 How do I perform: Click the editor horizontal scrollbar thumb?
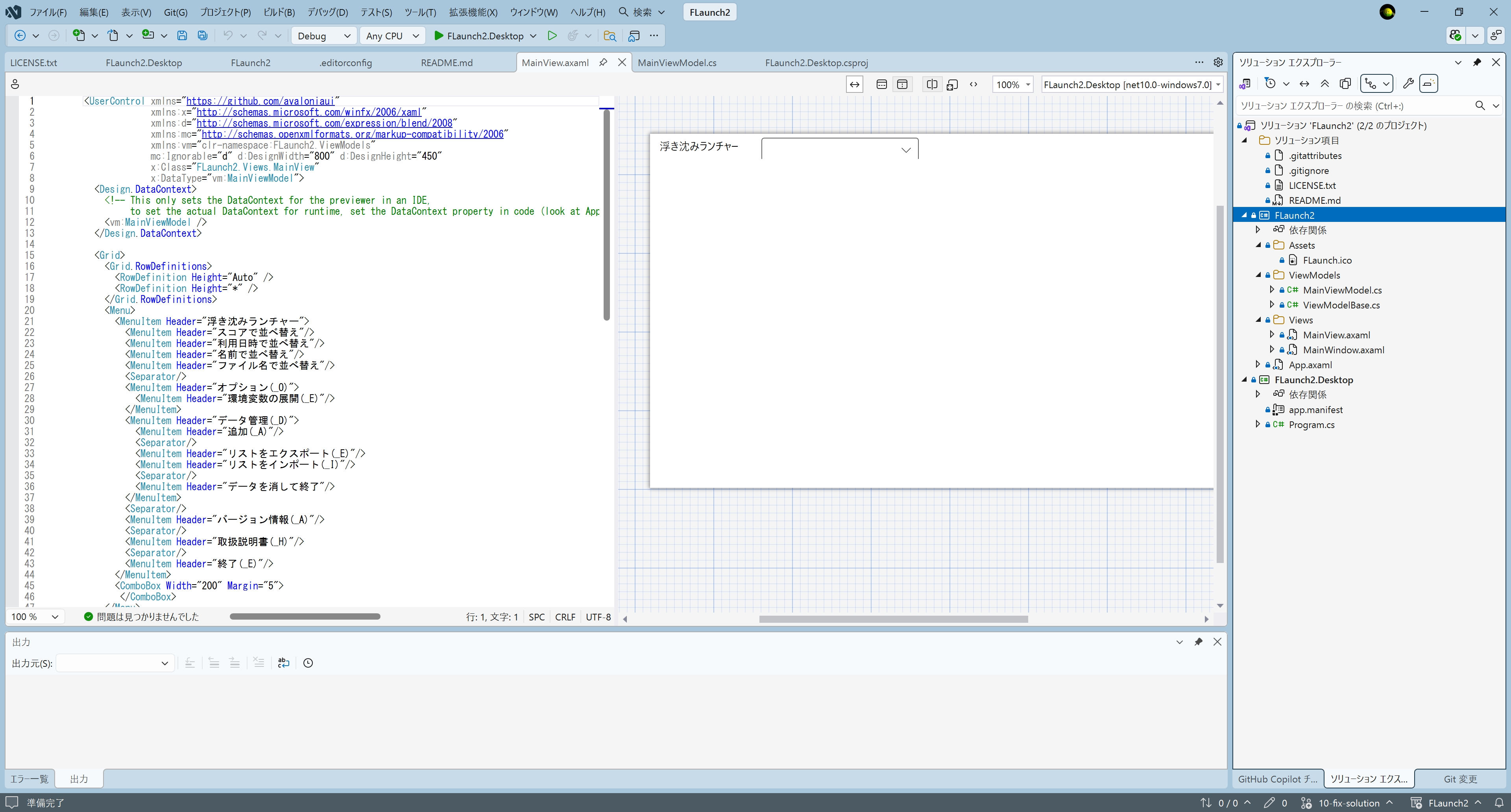tap(305, 616)
